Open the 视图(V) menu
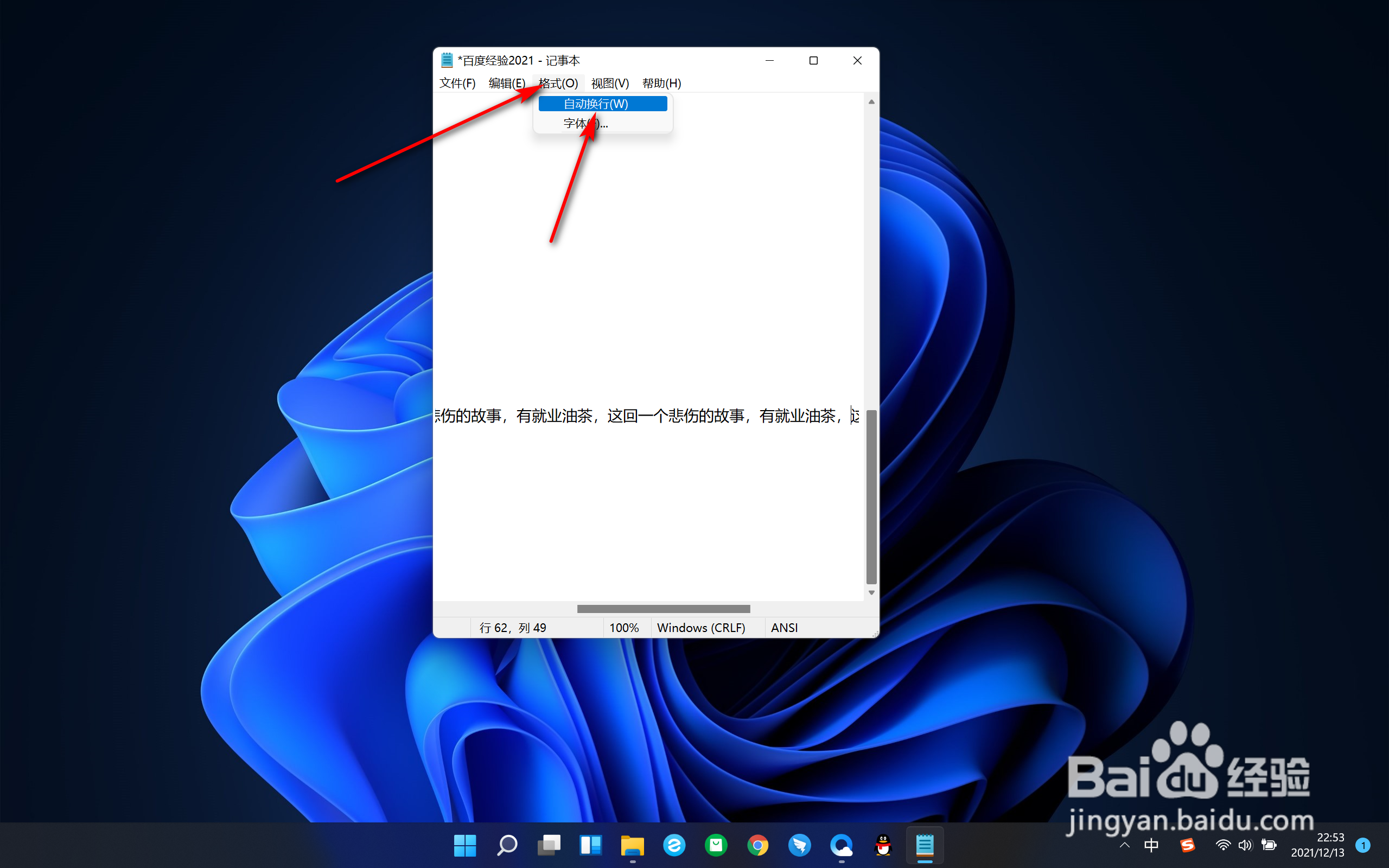This screenshot has height=868, width=1389. click(x=609, y=83)
